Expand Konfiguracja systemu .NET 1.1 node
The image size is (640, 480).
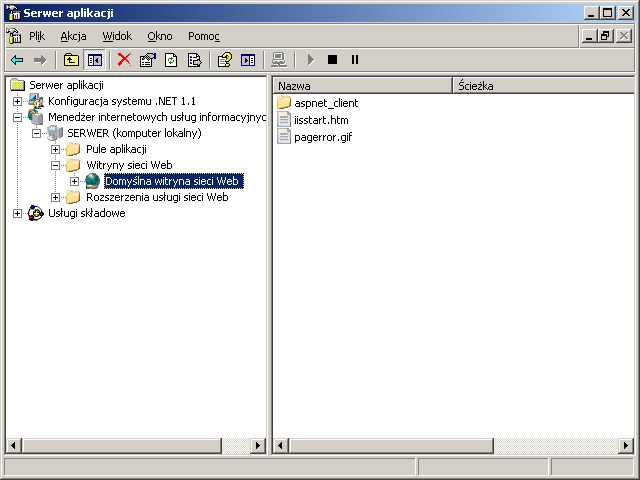(18, 101)
